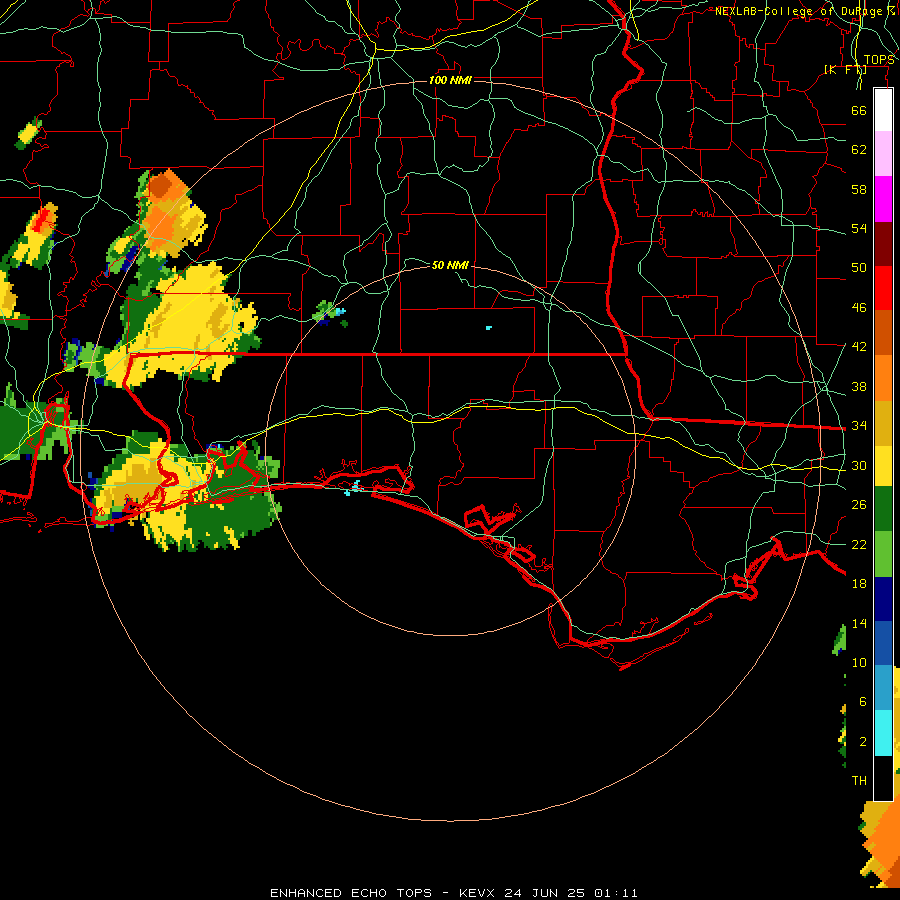Click the 30 scale label
900x900 pixels.
pyautogui.click(x=859, y=465)
